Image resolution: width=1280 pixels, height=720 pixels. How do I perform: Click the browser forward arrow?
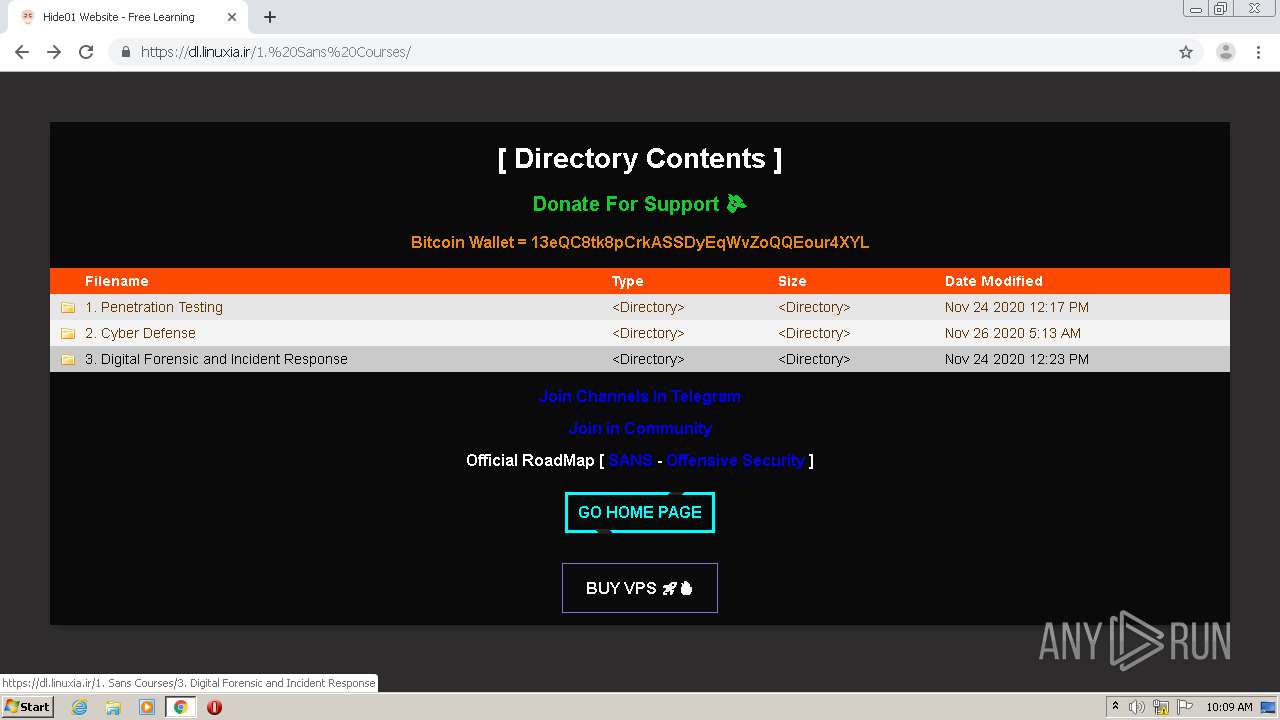tap(54, 52)
